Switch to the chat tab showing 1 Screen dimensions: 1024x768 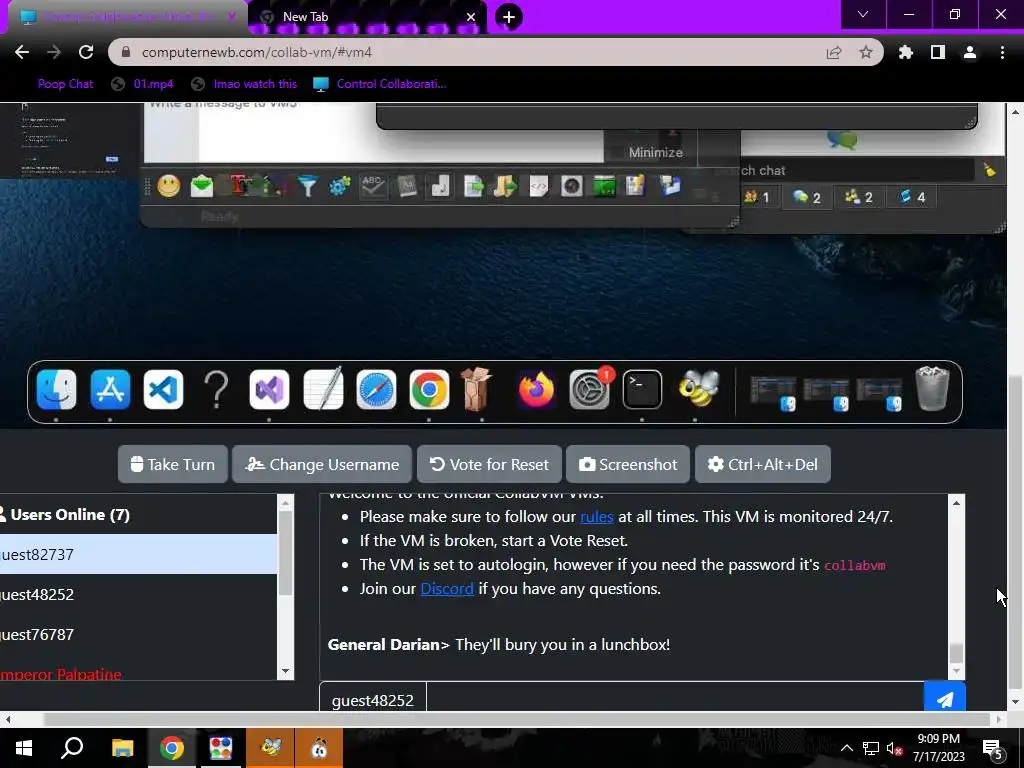pyautogui.click(x=758, y=197)
